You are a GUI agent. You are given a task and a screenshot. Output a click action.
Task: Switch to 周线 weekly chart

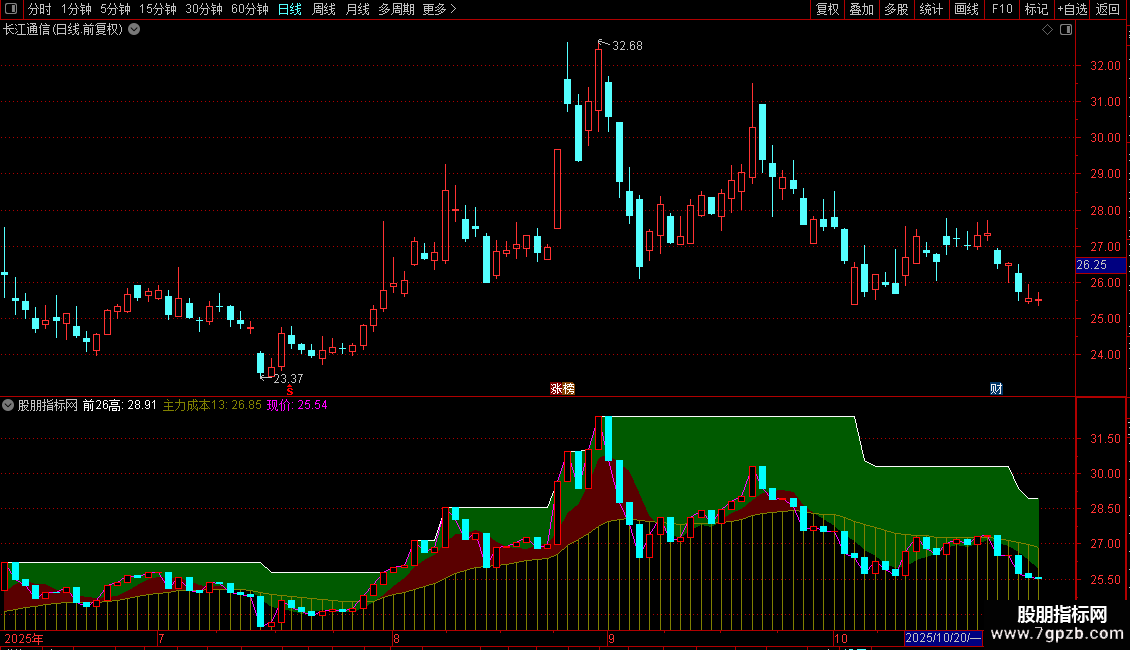[x=324, y=9]
